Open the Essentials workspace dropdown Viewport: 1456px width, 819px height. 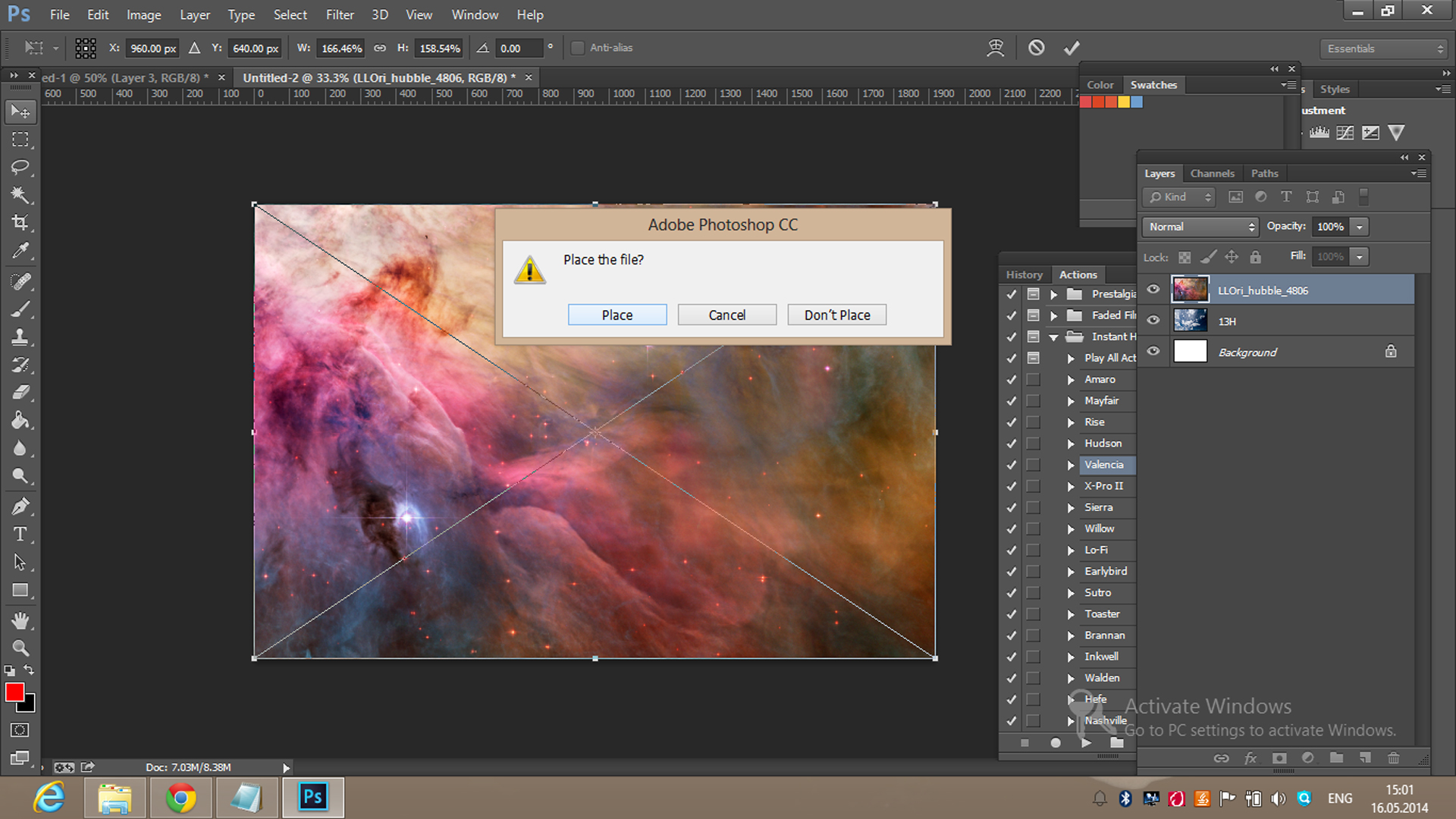point(1385,49)
